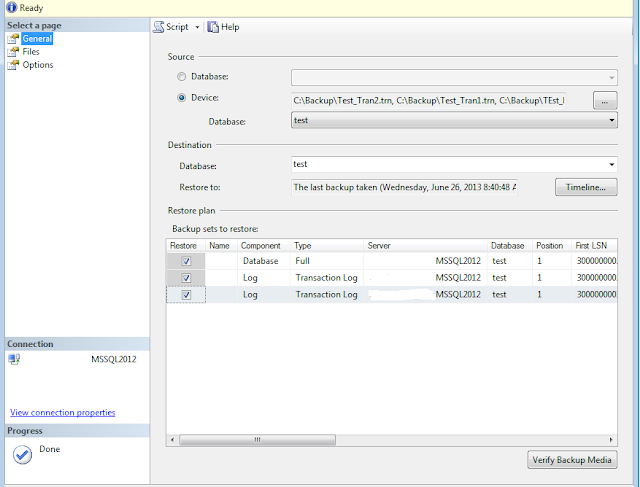
Task: Select the Device source radio button
Action: [x=182, y=98]
